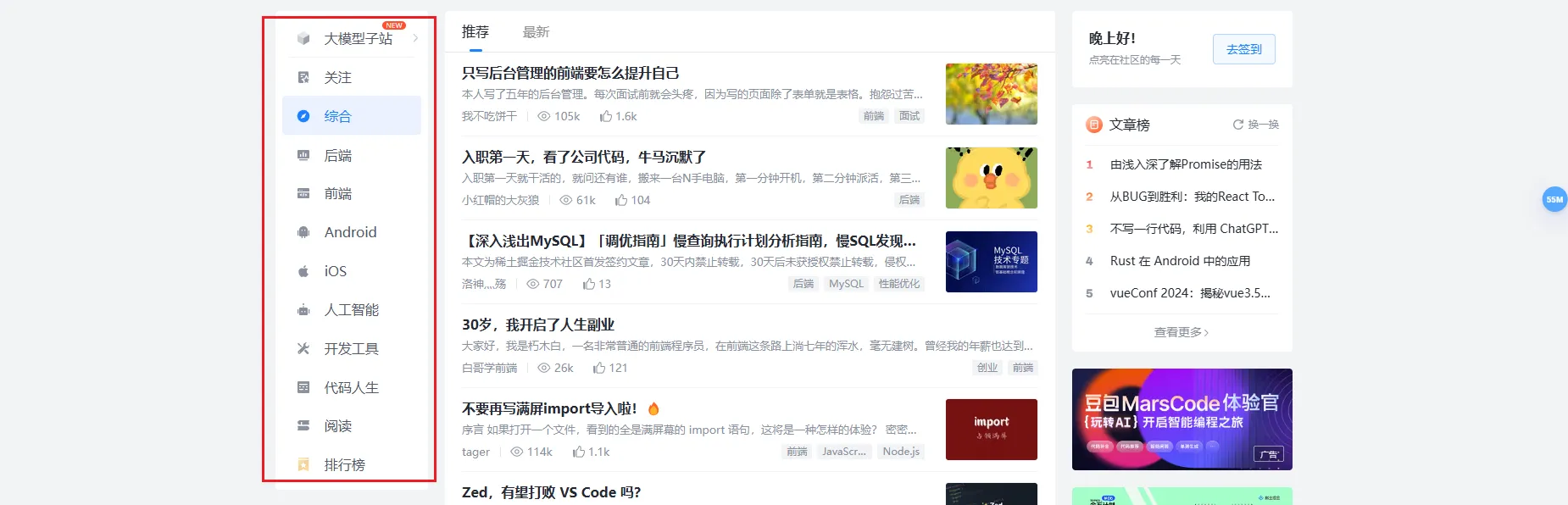
Task: Select the iOS apple icon
Action: tap(303, 271)
